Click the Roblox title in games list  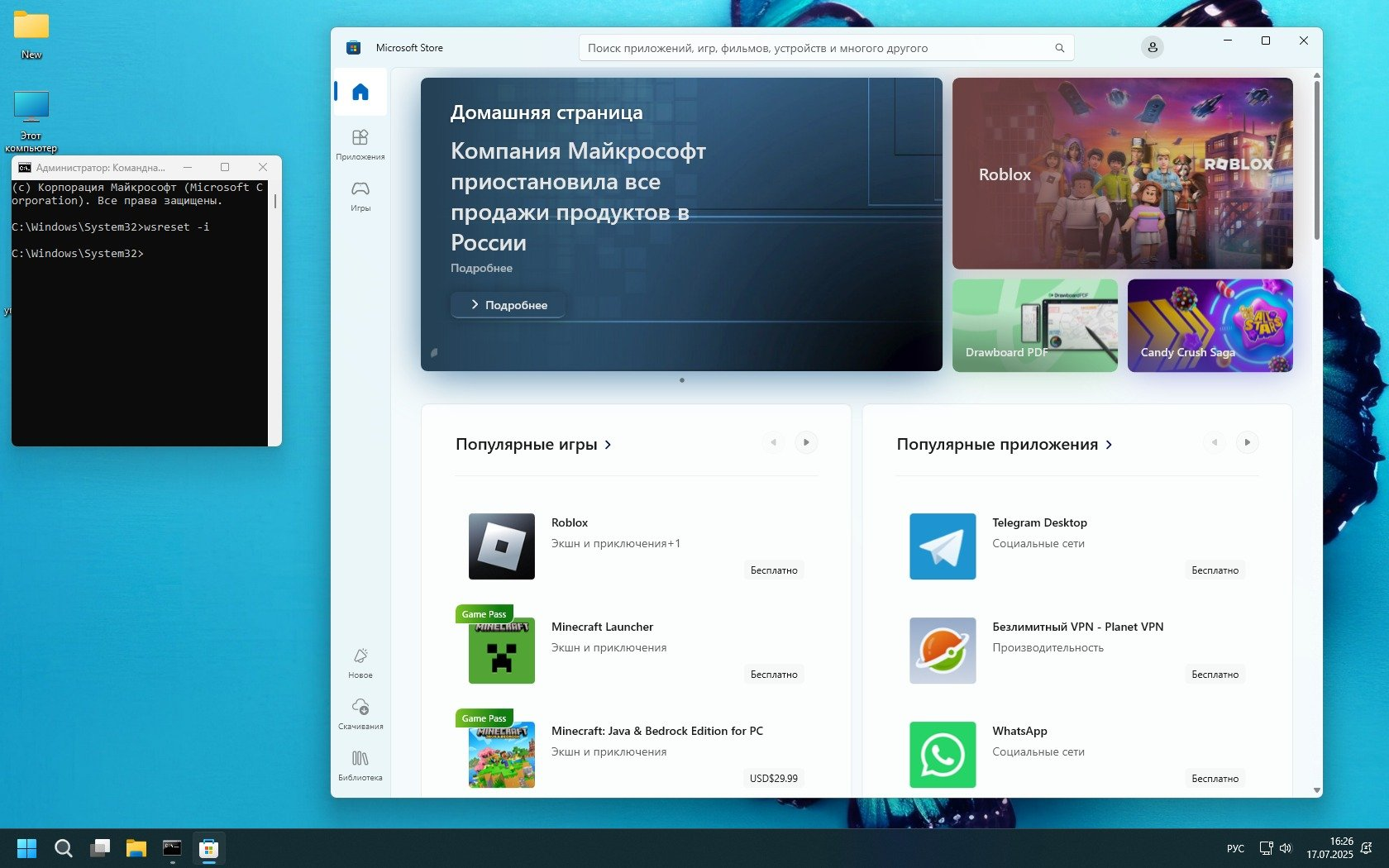click(x=570, y=522)
